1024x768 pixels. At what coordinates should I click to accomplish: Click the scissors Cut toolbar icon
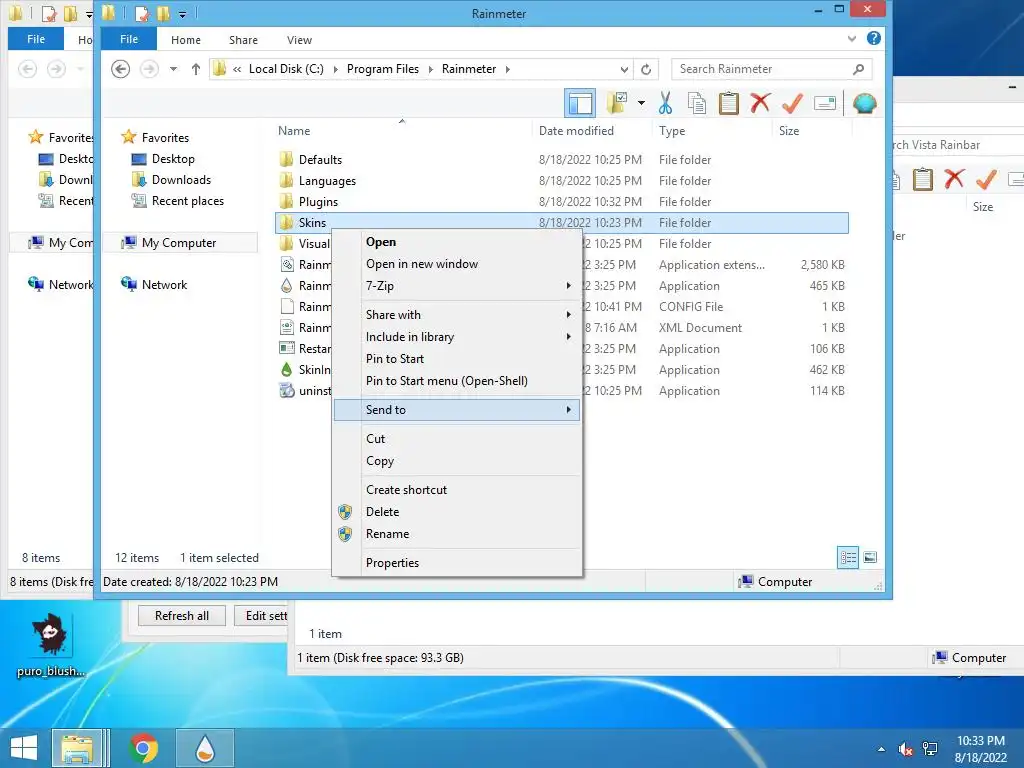point(665,103)
